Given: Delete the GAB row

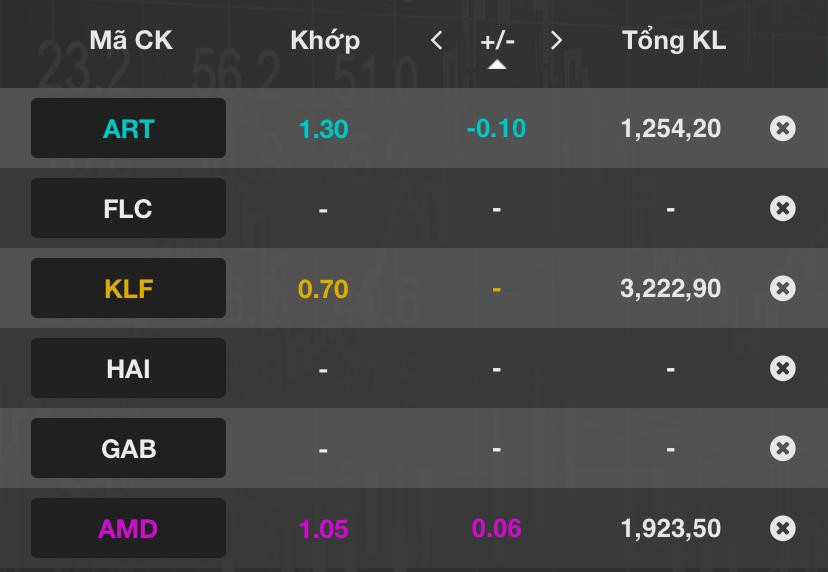Looking at the screenshot, I should [783, 448].
